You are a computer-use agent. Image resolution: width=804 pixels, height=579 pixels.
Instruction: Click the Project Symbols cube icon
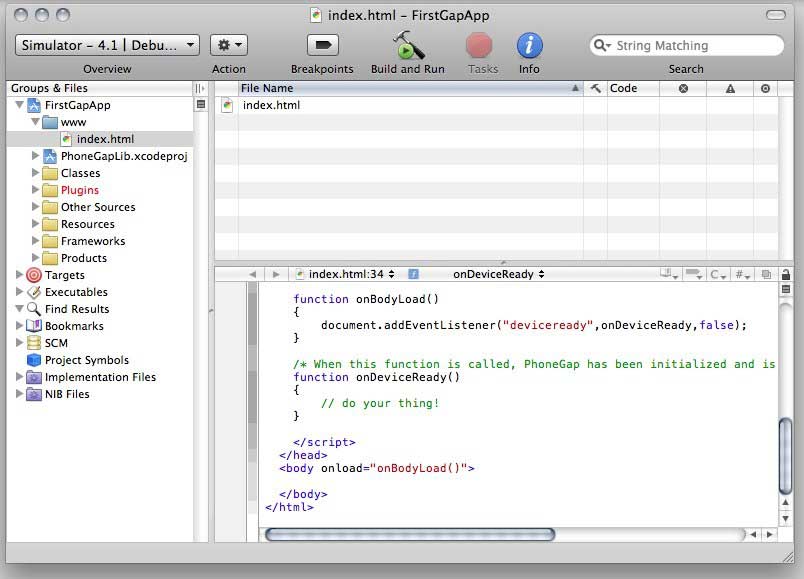[34, 360]
